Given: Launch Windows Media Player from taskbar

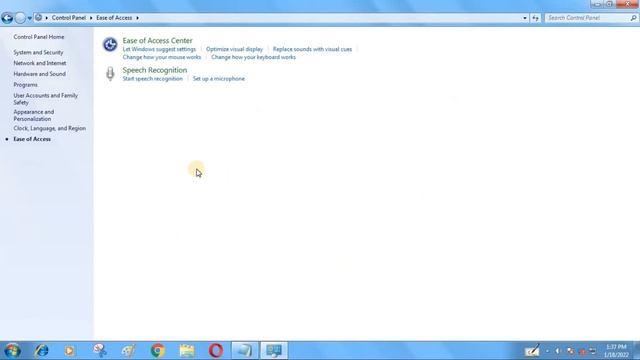Looking at the screenshot, I should 69,351.
